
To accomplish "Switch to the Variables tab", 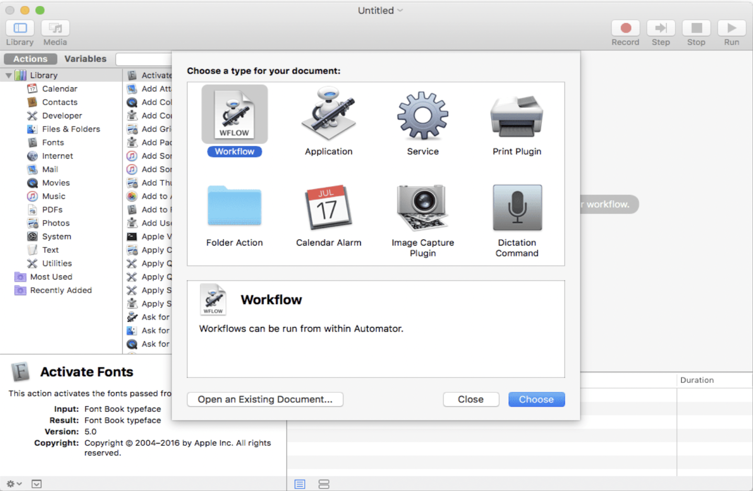I will 85,59.
